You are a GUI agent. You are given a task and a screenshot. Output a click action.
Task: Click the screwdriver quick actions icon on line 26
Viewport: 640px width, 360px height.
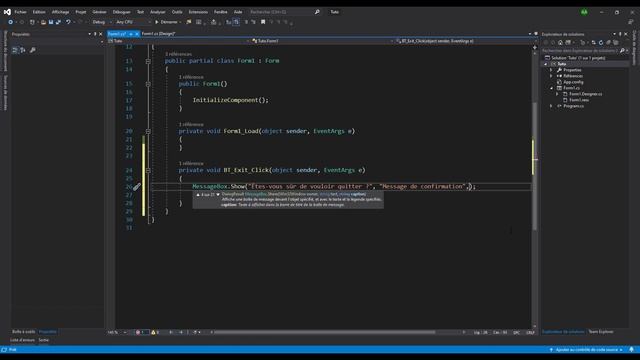click(137, 187)
